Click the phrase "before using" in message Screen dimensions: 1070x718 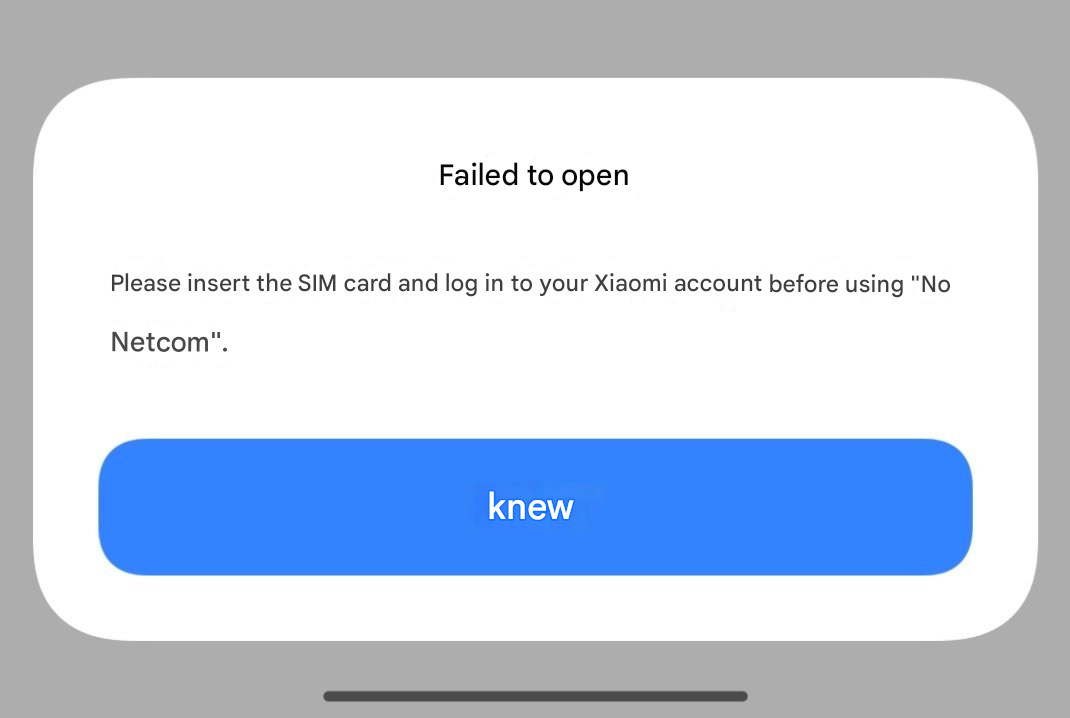tap(836, 283)
